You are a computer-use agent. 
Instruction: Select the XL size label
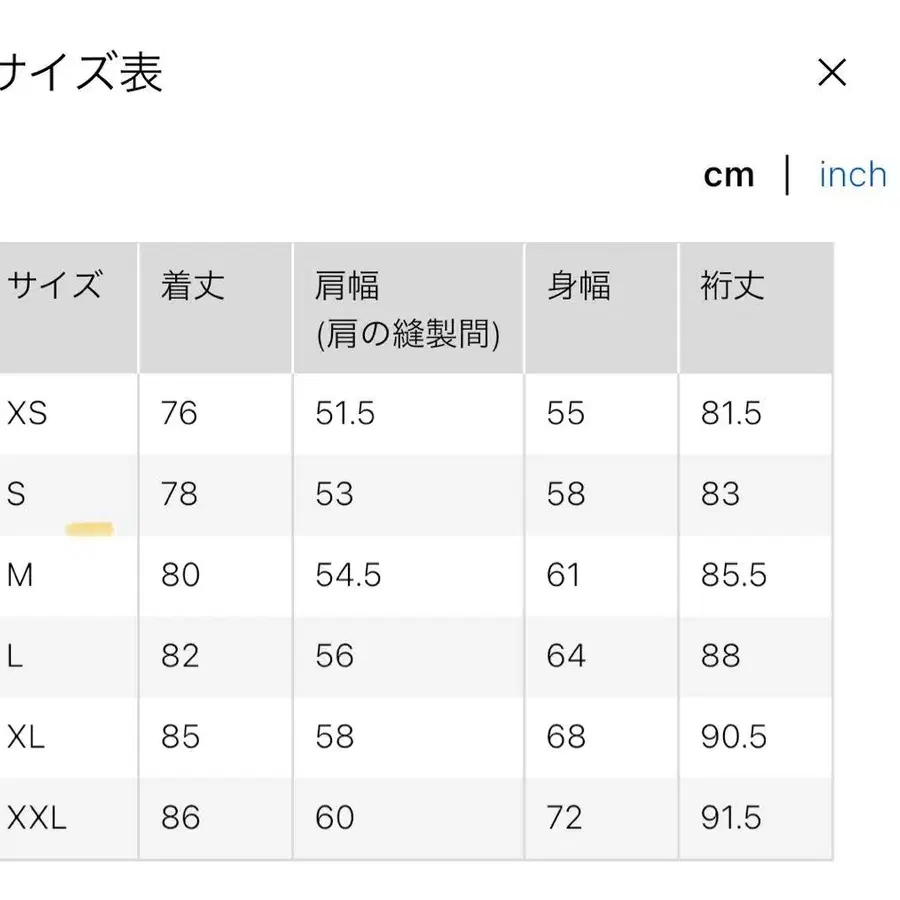click(x=27, y=737)
